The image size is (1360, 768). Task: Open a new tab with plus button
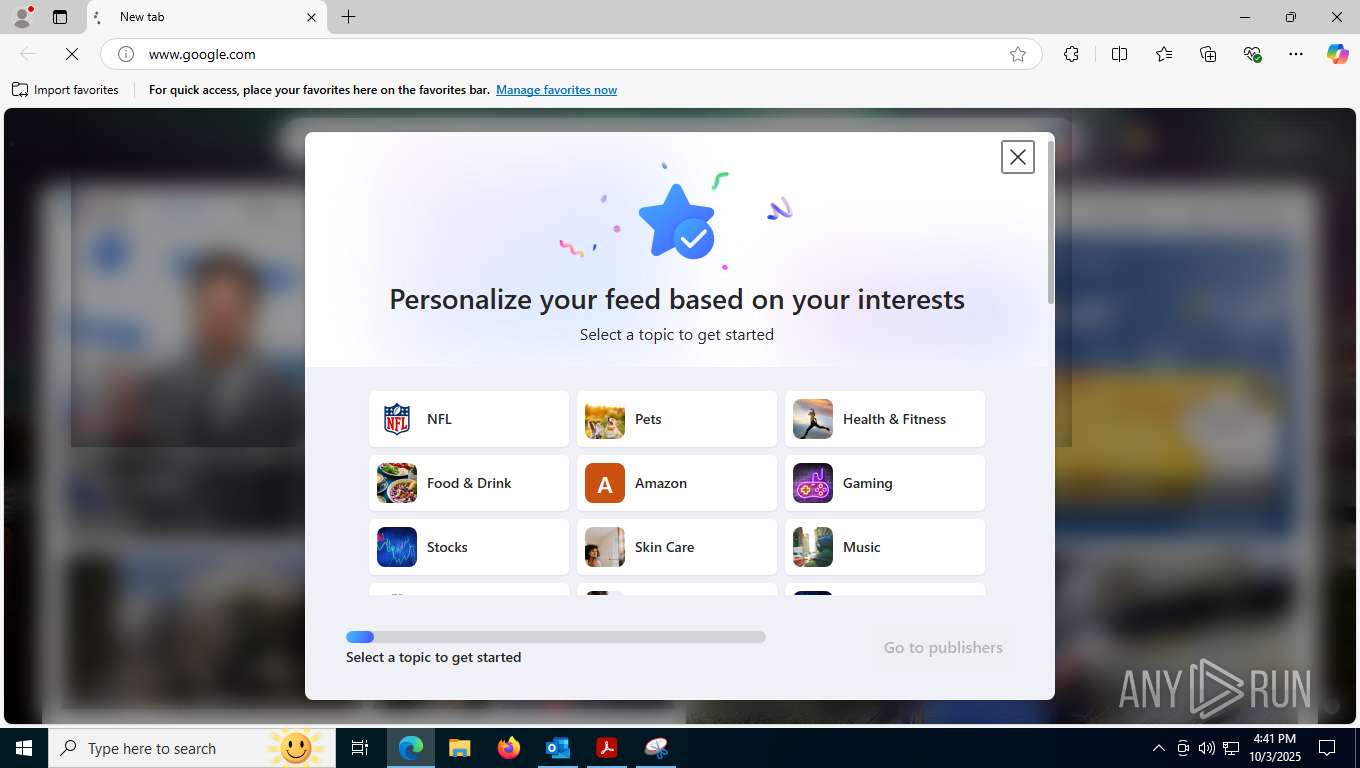348,17
